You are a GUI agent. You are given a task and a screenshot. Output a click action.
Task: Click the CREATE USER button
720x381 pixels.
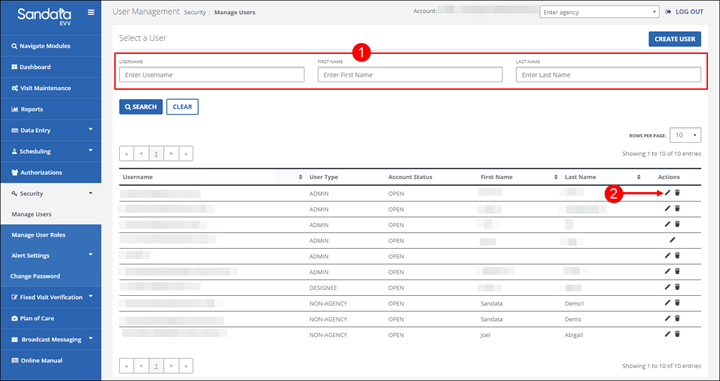point(675,39)
